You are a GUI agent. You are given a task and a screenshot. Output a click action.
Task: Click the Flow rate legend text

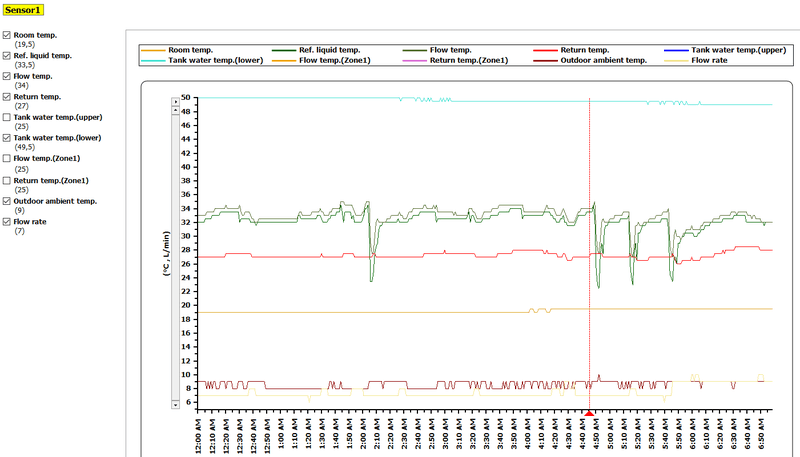tap(709, 60)
